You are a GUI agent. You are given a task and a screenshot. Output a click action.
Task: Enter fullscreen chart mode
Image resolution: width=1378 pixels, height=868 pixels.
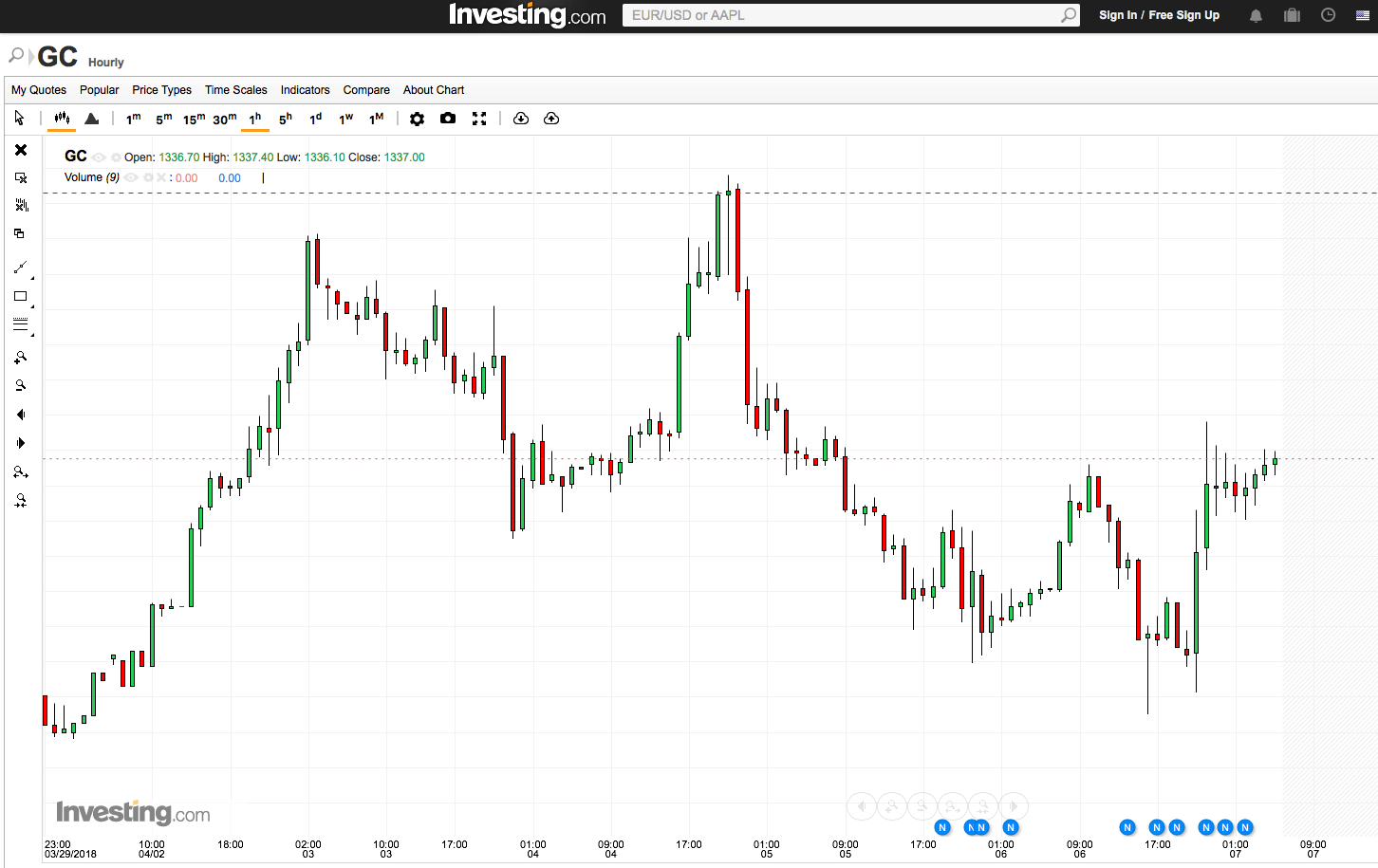479,119
